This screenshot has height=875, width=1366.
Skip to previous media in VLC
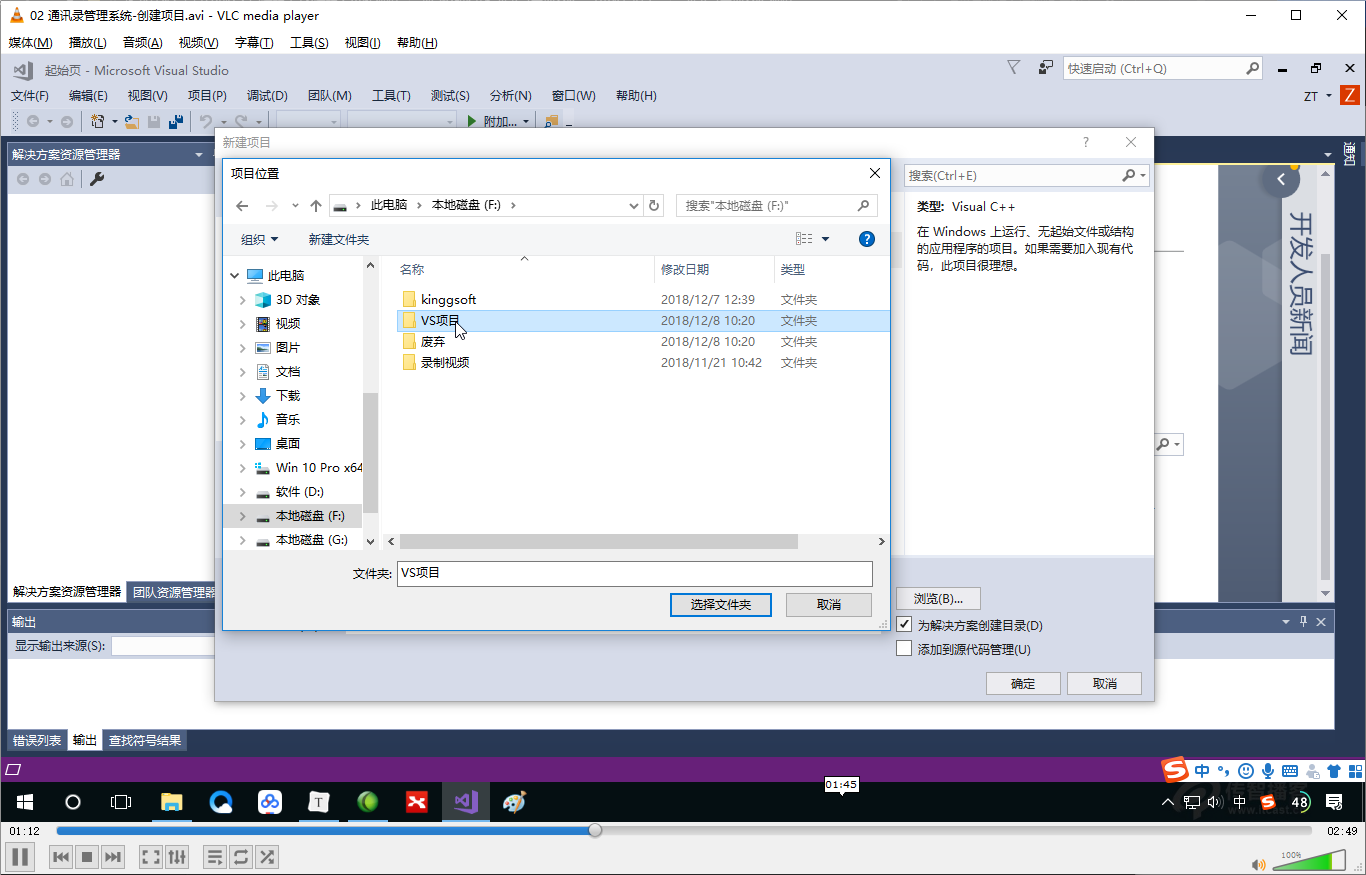61,857
